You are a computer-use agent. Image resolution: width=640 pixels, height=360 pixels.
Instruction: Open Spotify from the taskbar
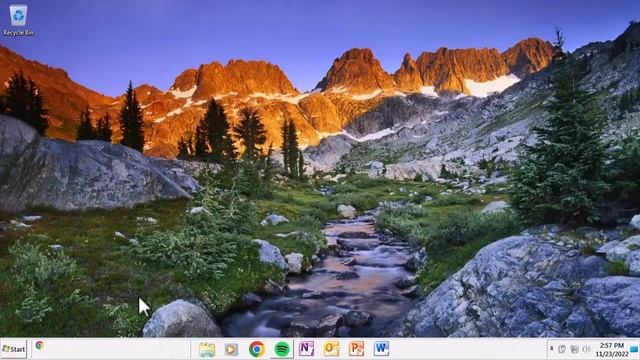tap(282, 349)
